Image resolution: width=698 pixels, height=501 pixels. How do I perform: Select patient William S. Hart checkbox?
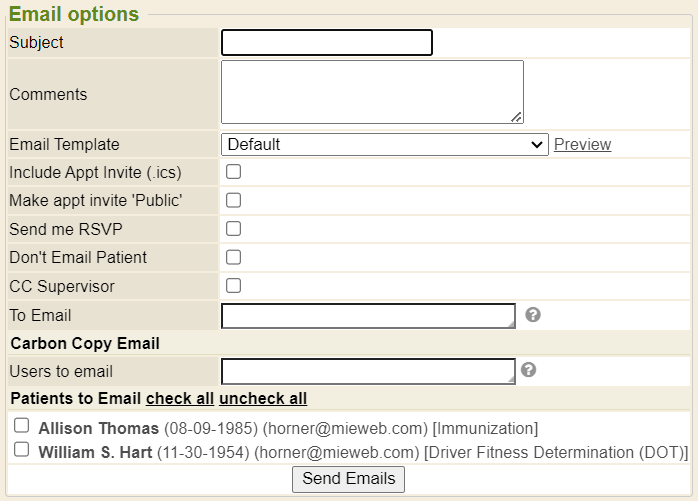[x=22, y=450]
